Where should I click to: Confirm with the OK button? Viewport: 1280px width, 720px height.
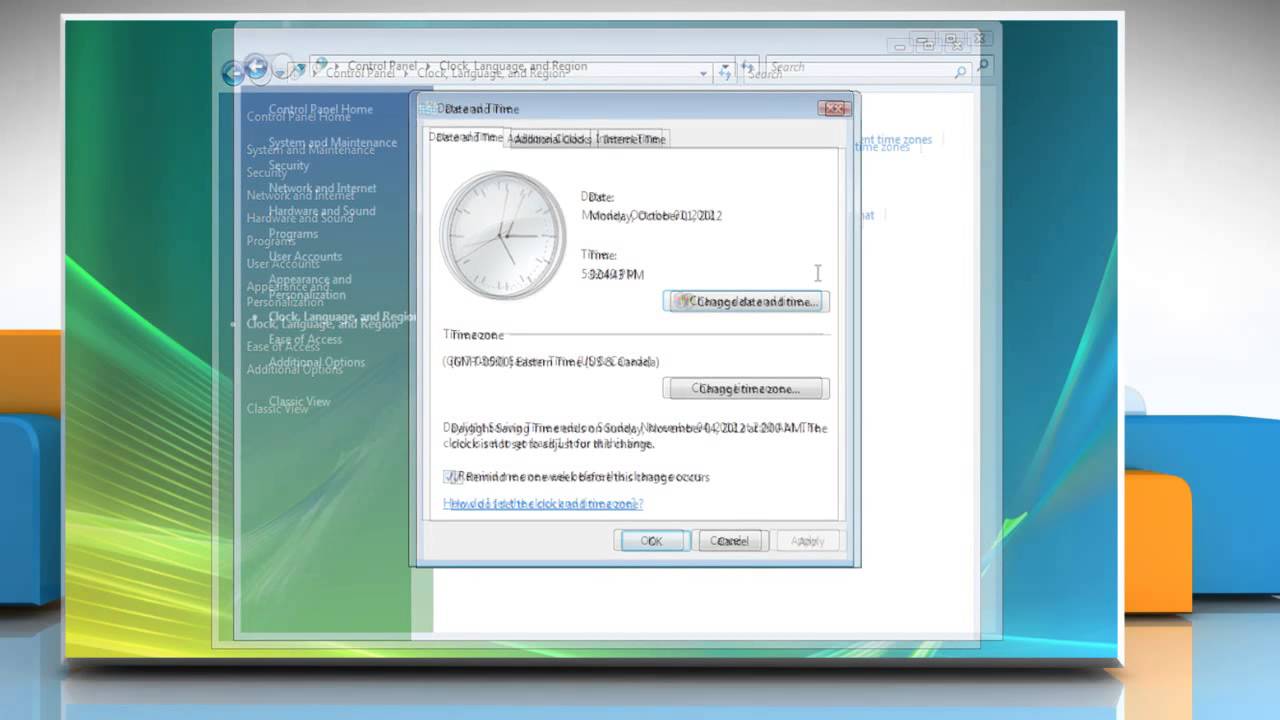(x=652, y=541)
